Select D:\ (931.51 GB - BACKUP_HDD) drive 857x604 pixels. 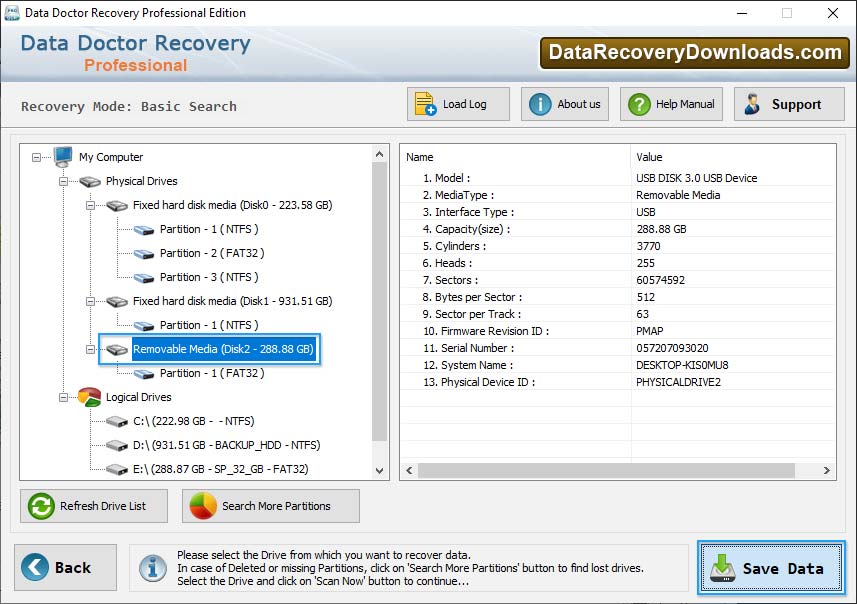pos(226,445)
